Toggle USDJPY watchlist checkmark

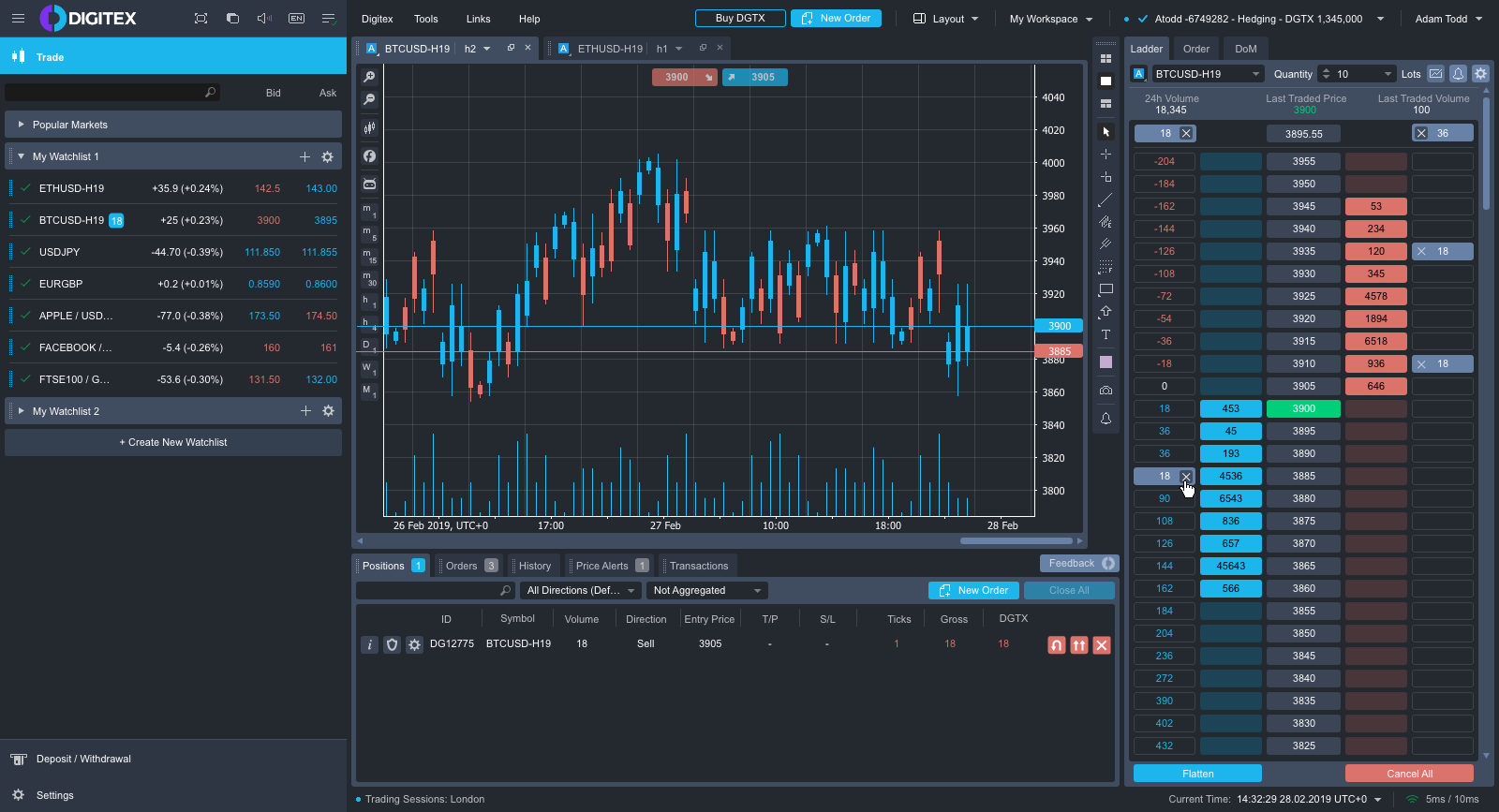pos(25,252)
